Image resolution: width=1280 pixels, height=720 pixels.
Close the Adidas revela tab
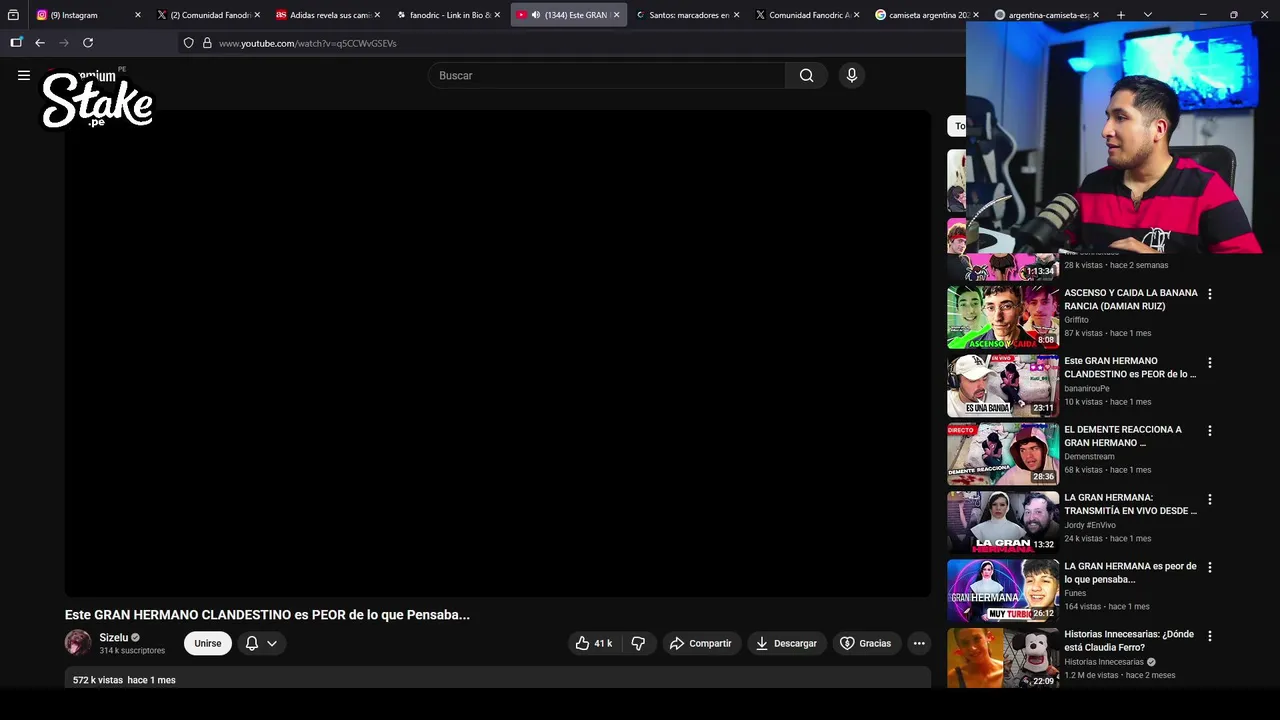coord(377,15)
